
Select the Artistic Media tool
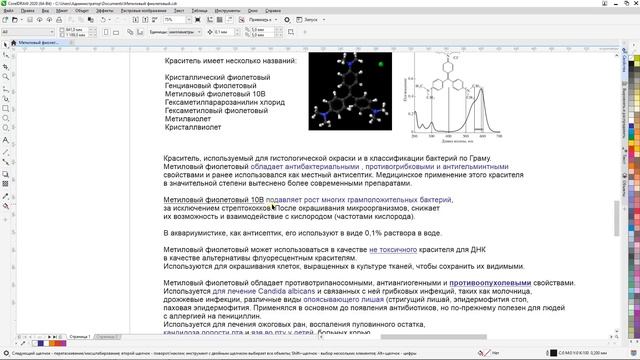5,98
